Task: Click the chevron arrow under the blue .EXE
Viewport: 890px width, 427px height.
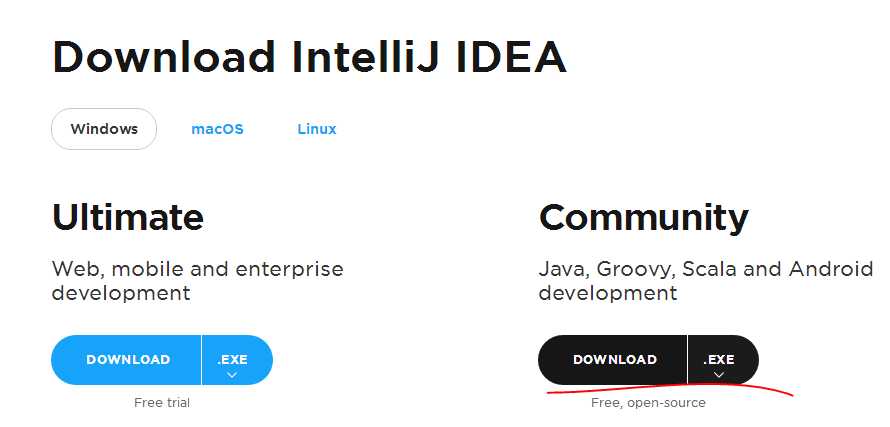Action: click(232, 375)
